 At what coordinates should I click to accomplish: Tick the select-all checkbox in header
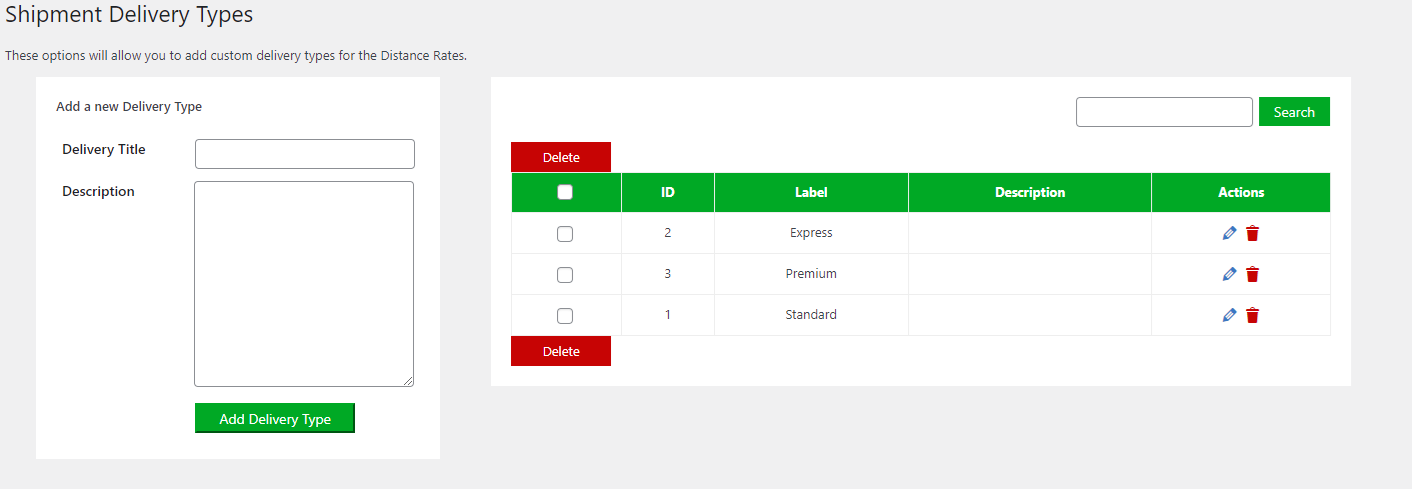(x=565, y=192)
